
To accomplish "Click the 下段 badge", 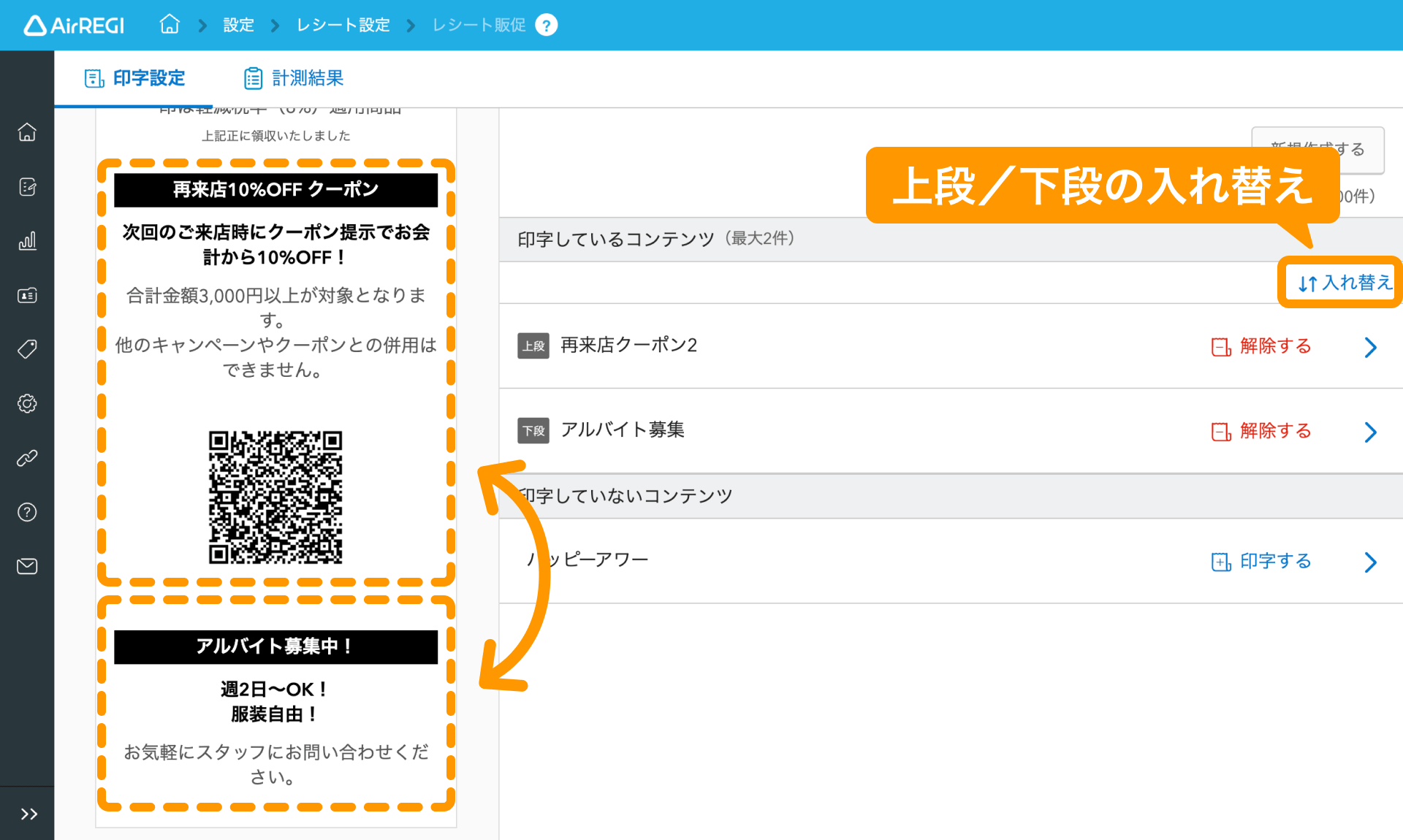I will [x=533, y=430].
